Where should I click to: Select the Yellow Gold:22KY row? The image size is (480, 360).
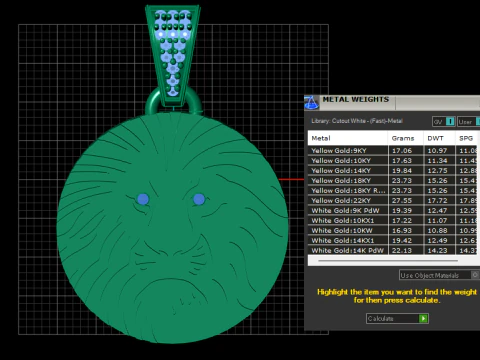point(392,200)
